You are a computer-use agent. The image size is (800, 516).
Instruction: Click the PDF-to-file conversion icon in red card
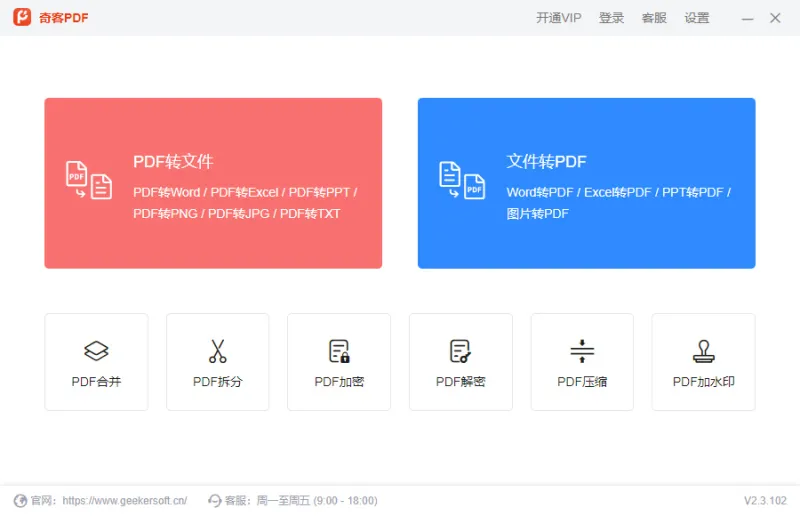click(89, 180)
